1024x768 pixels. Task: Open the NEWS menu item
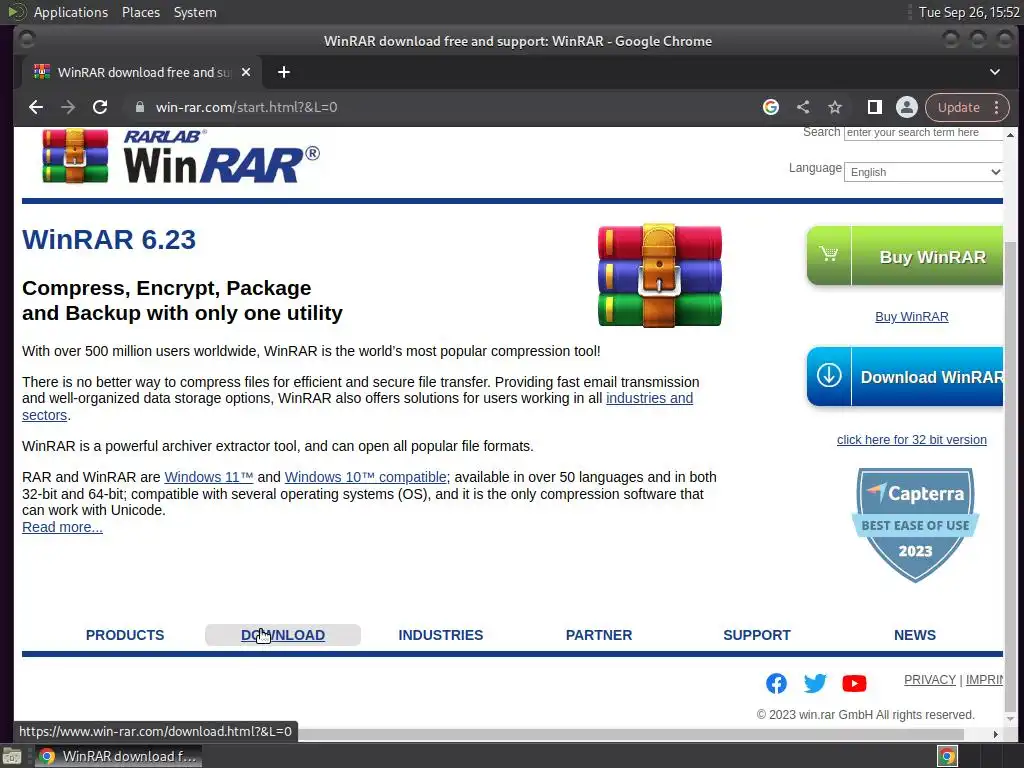coord(915,635)
